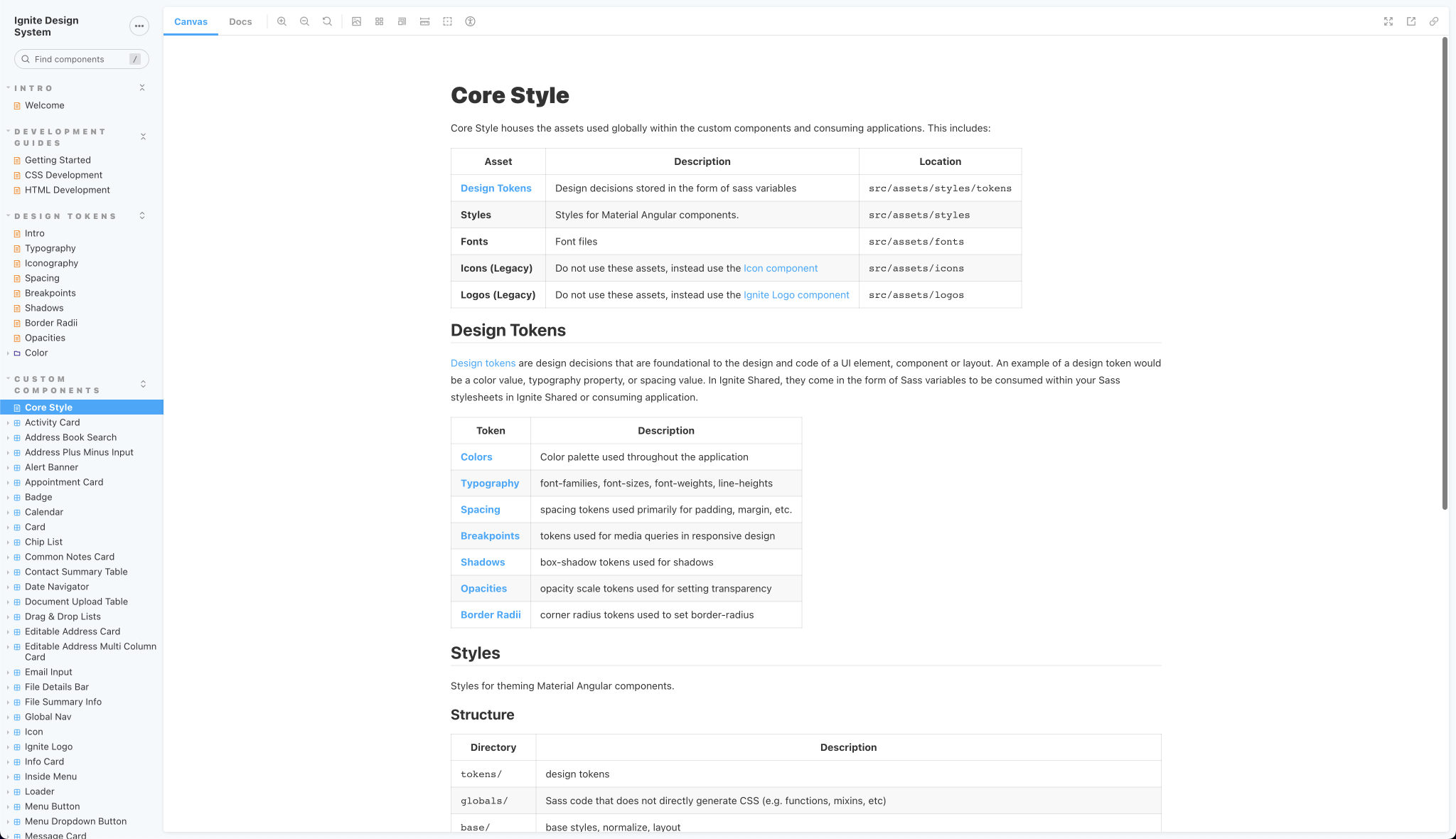Open the Icon component link
The height and width of the screenshot is (839, 1456).
click(x=780, y=268)
